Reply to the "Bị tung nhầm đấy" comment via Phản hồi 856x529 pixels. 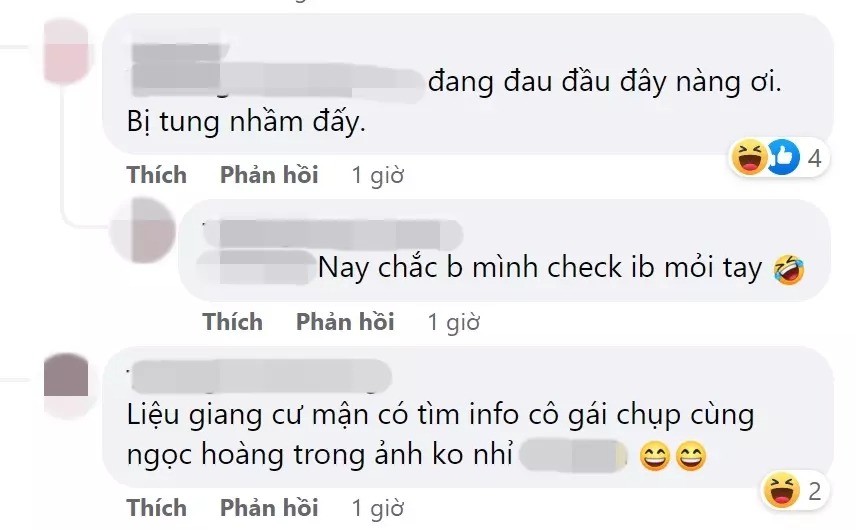point(269,175)
